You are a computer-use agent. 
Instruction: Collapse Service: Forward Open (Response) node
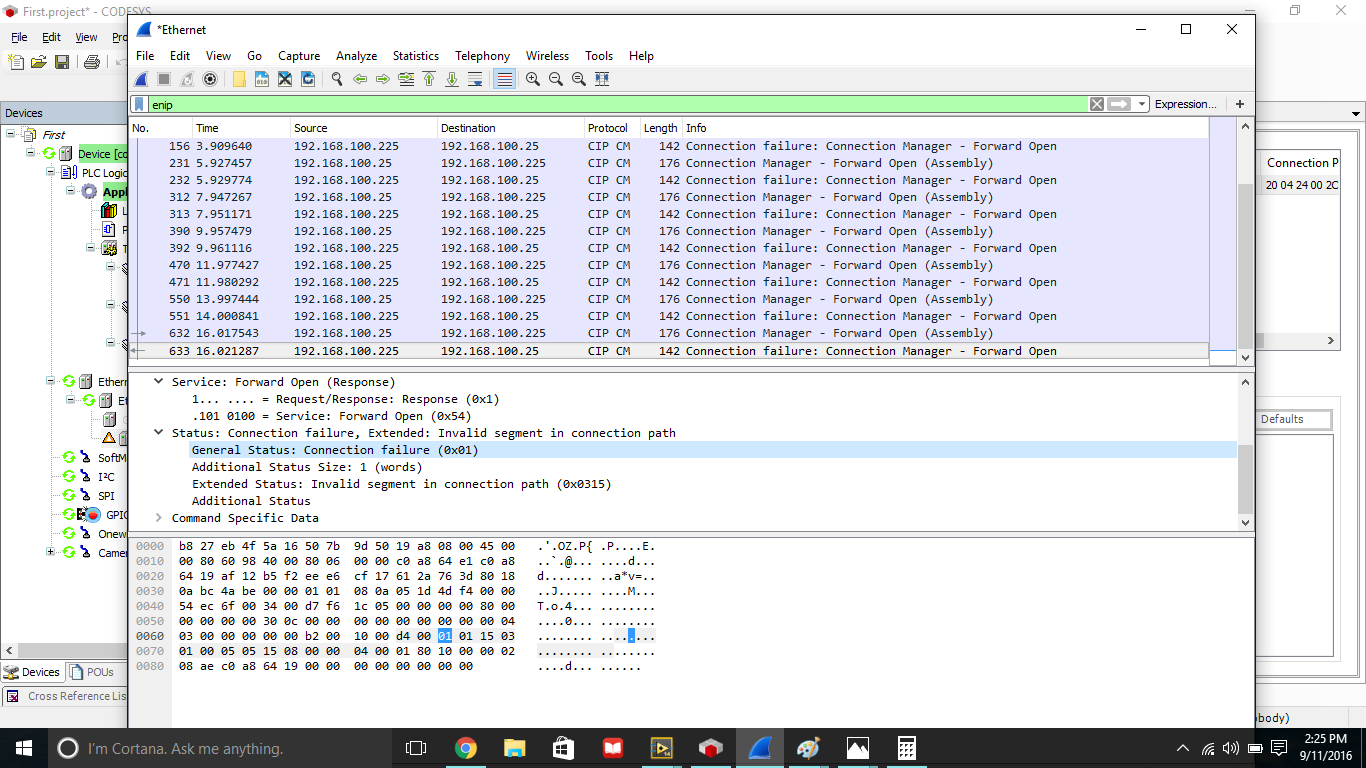click(x=158, y=382)
